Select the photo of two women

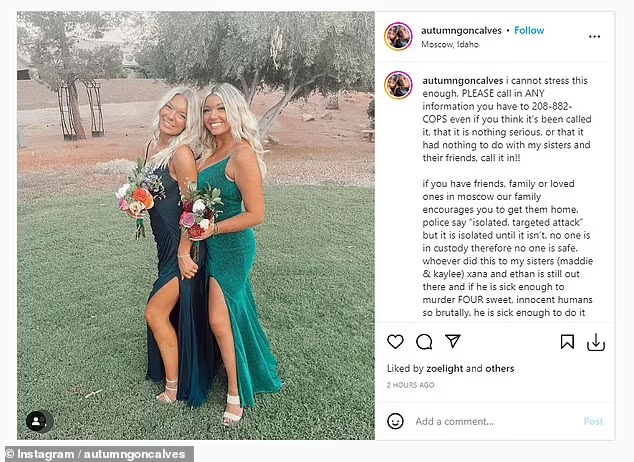(x=196, y=226)
